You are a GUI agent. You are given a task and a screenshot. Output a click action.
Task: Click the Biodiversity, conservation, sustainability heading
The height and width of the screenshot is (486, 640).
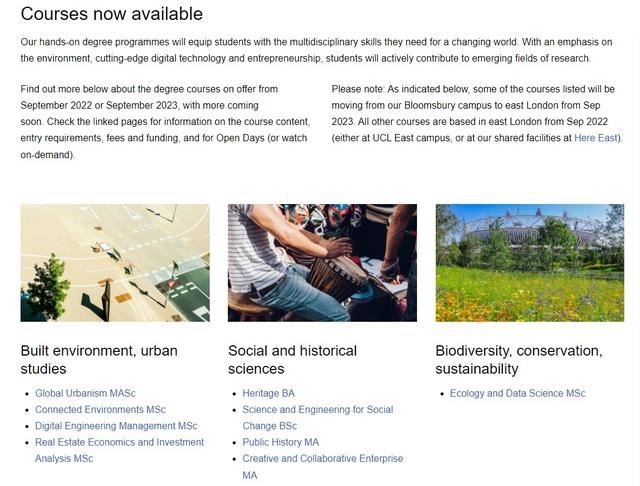tap(519, 360)
